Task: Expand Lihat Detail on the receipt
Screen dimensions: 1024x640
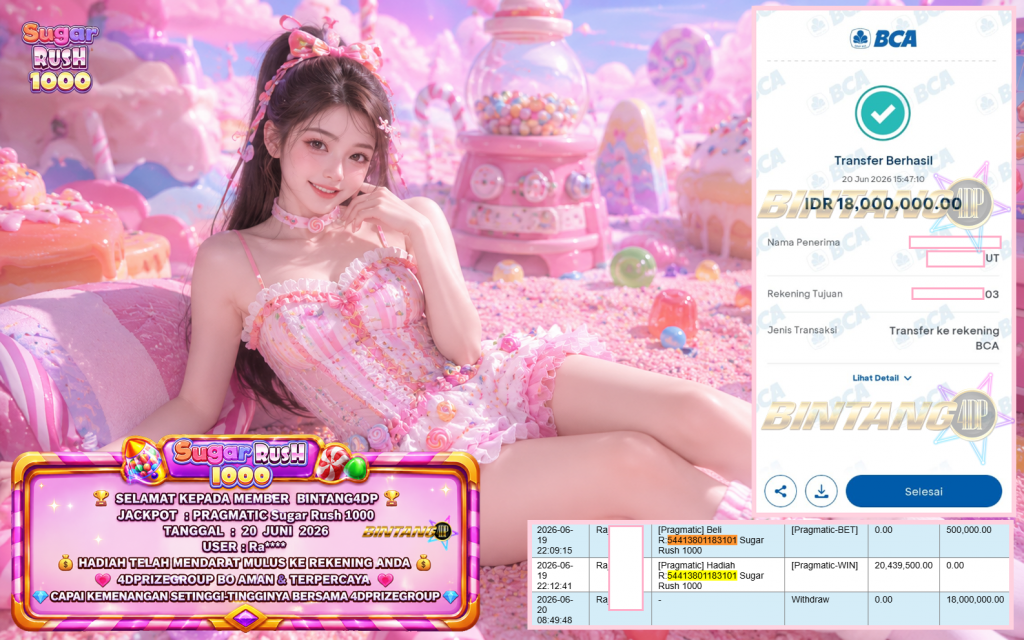Action: click(x=882, y=378)
